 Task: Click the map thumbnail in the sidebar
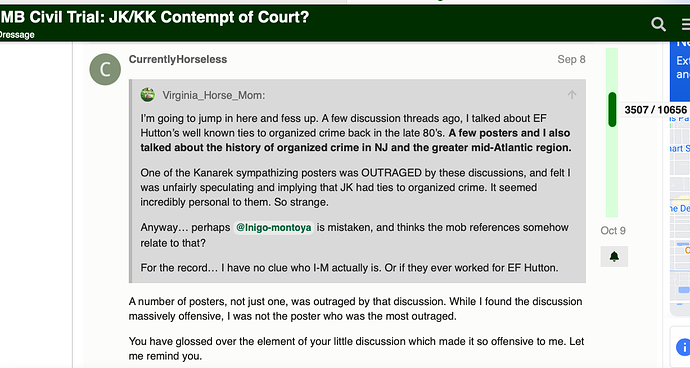pyautogui.click(x=680, y=209)
